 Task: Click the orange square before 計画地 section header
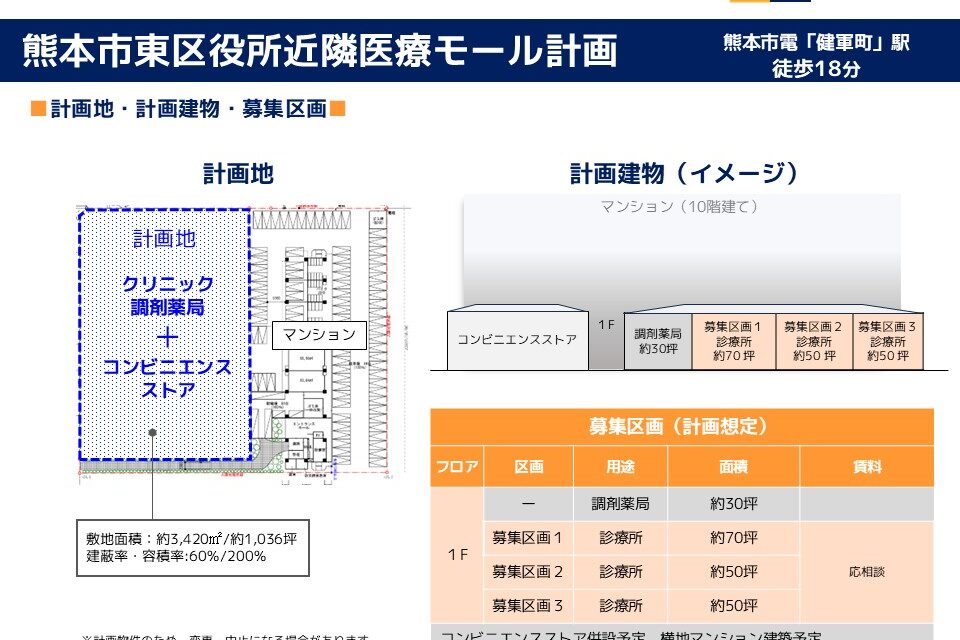coord(37,108)
